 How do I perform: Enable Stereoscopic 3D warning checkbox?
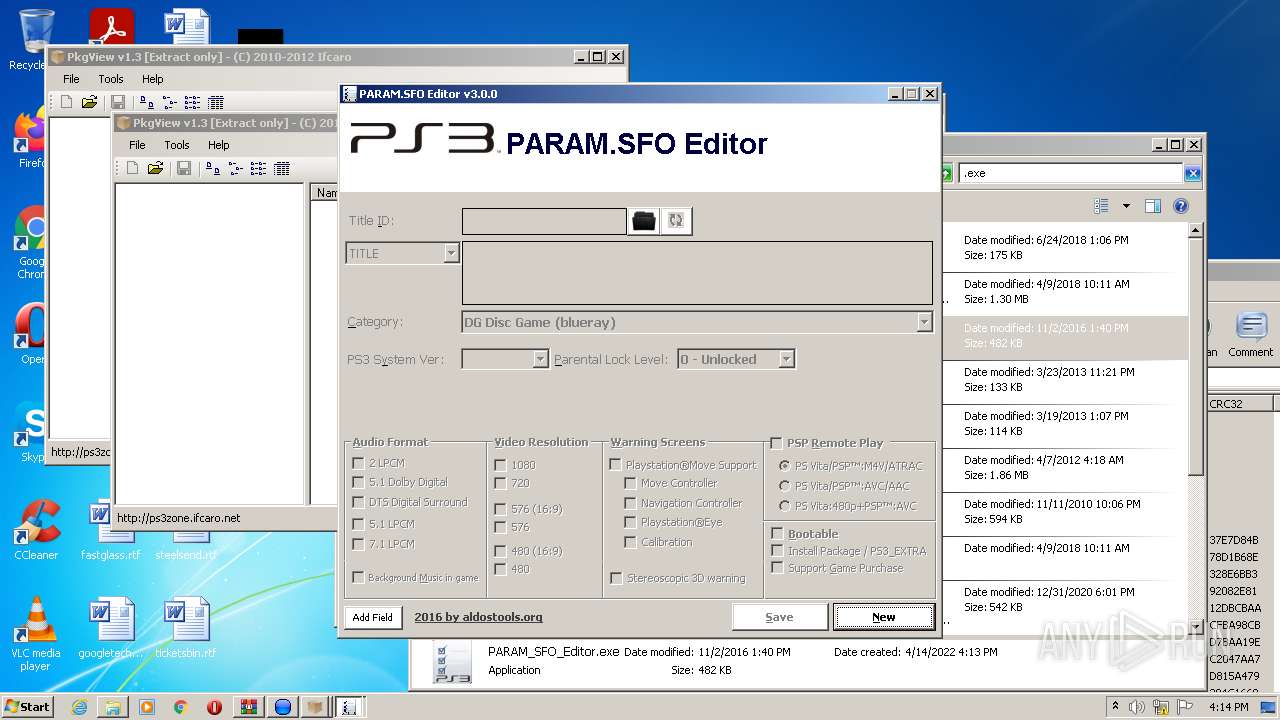(x=616, y=578)
